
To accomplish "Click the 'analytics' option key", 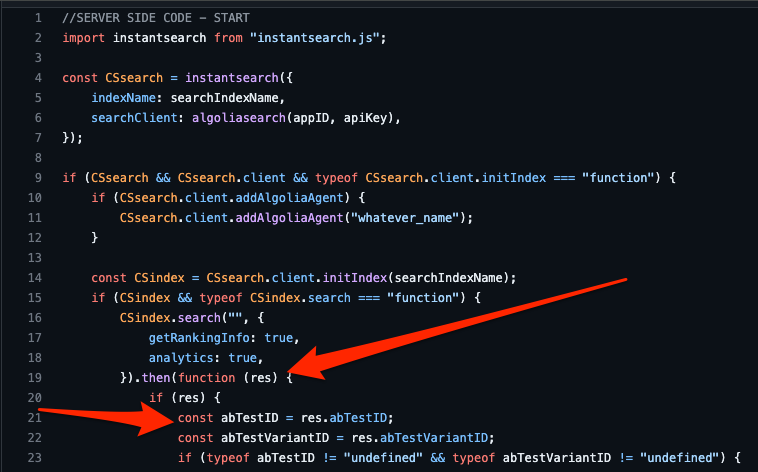I will [x=181, y=358].
